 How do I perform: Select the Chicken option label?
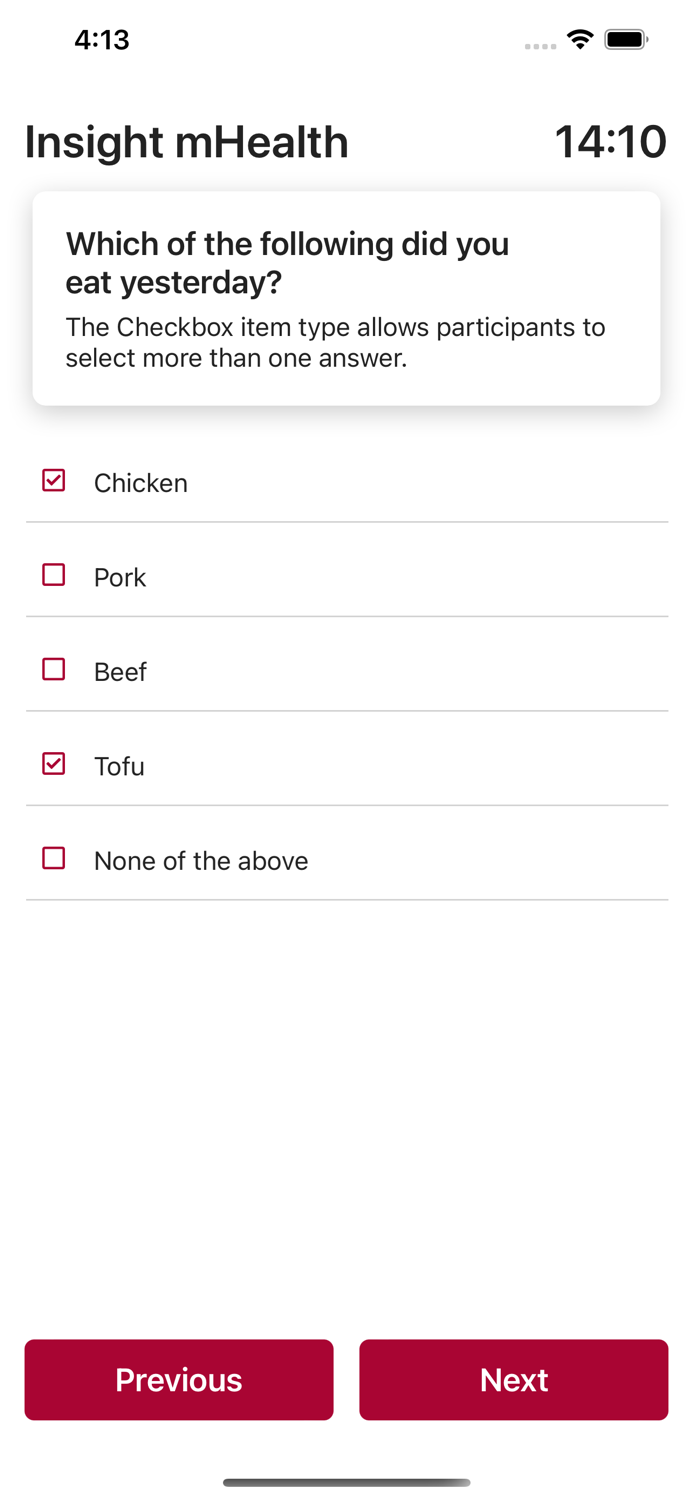point(141,483)
